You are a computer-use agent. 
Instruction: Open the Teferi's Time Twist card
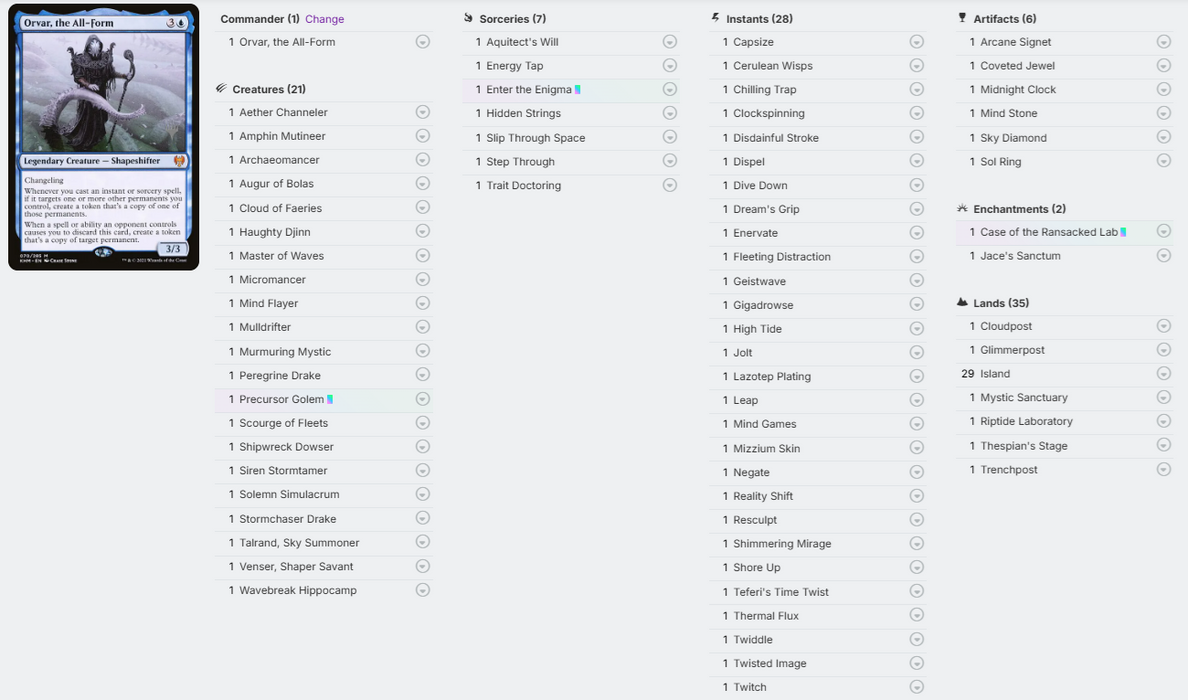tap(780, 592)
